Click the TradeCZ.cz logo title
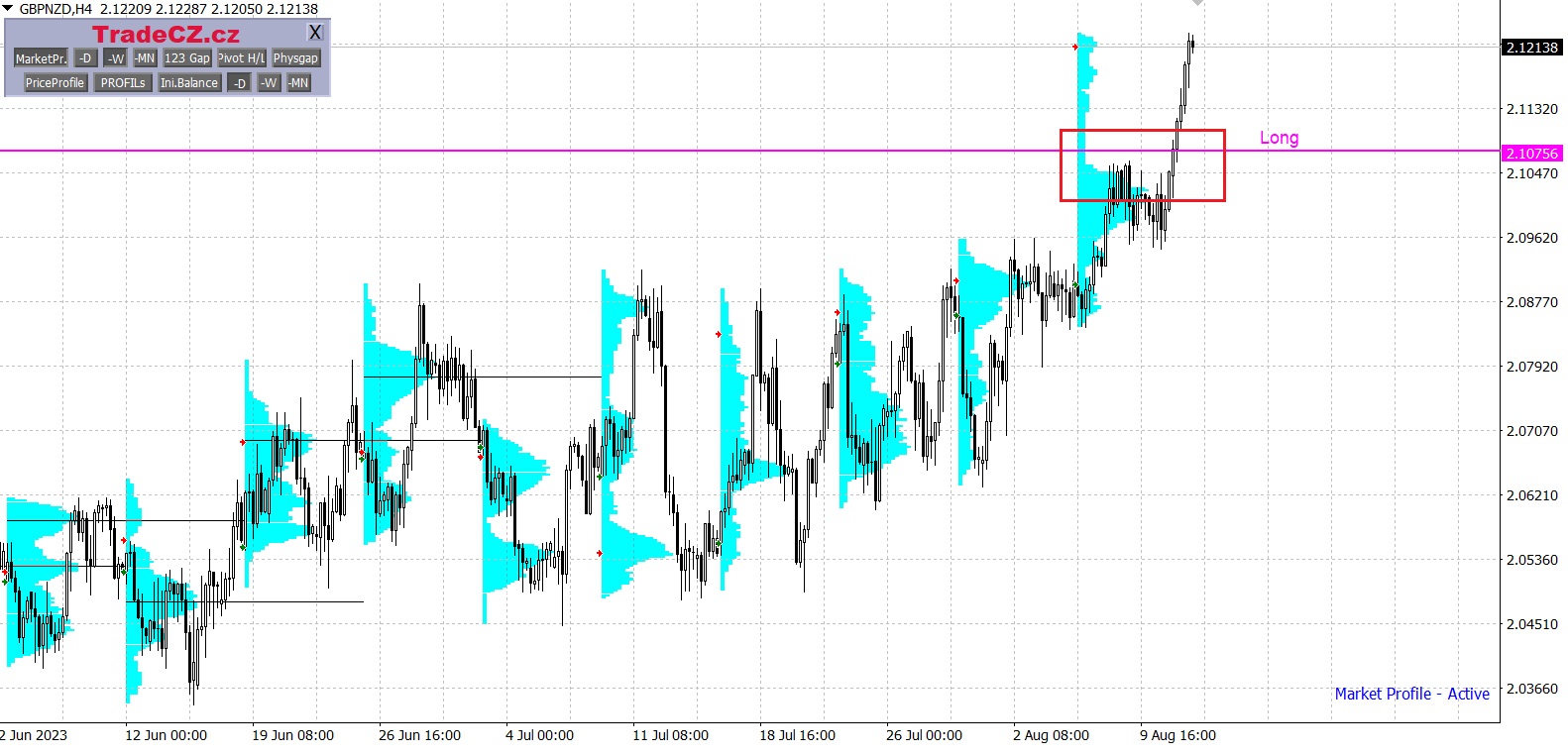The height and width of the screenshot is (755, 1568). 166,34
